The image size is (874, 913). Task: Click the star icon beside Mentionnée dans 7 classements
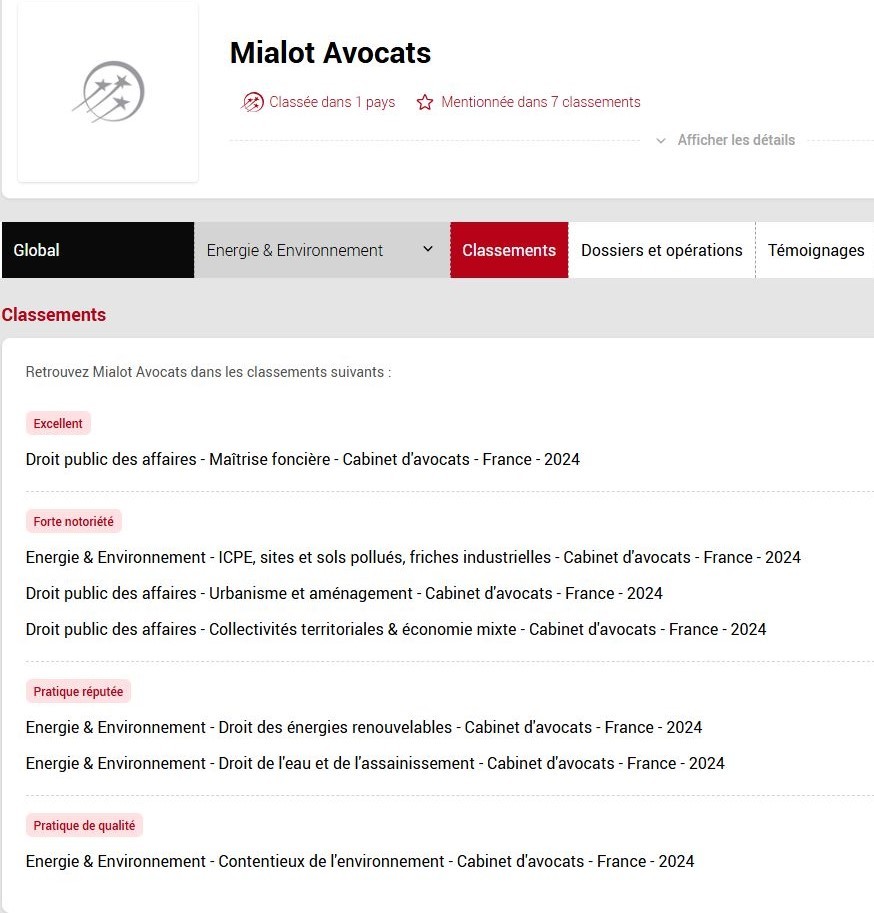[x=425, y=102]
